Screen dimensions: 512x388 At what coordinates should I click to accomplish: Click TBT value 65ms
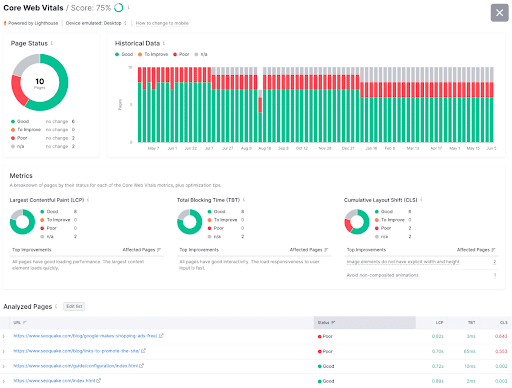point(470,351)
